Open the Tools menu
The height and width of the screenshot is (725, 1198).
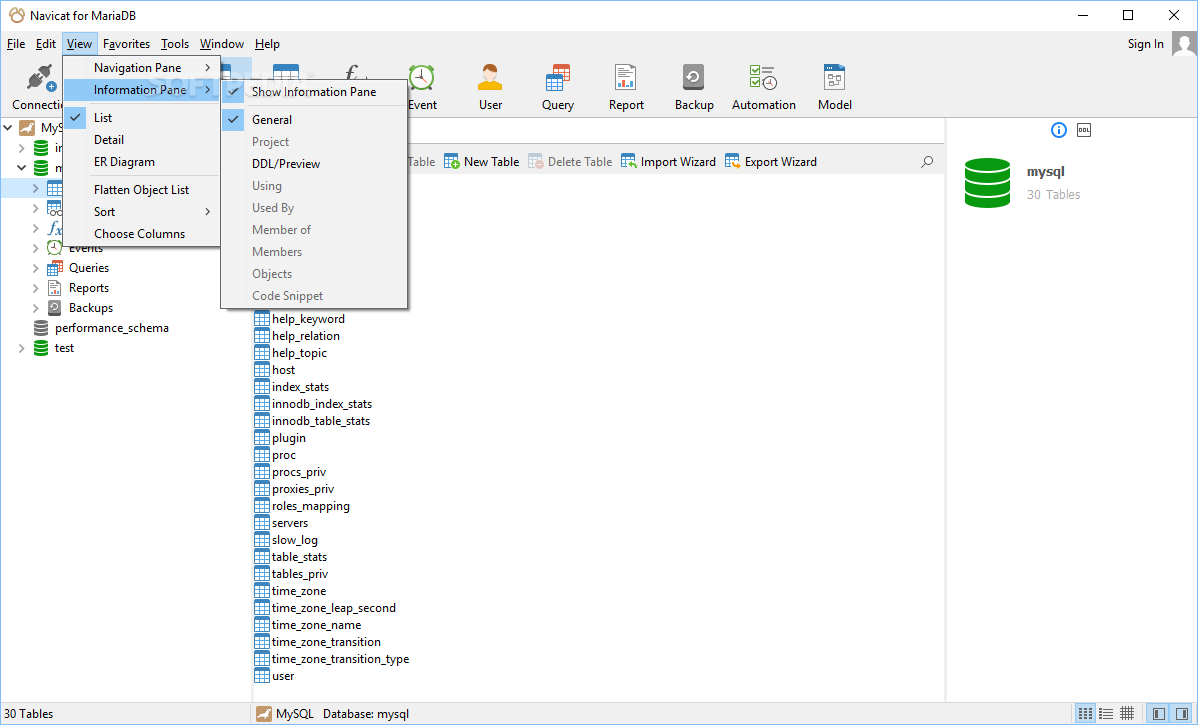(x=175, y=44)
